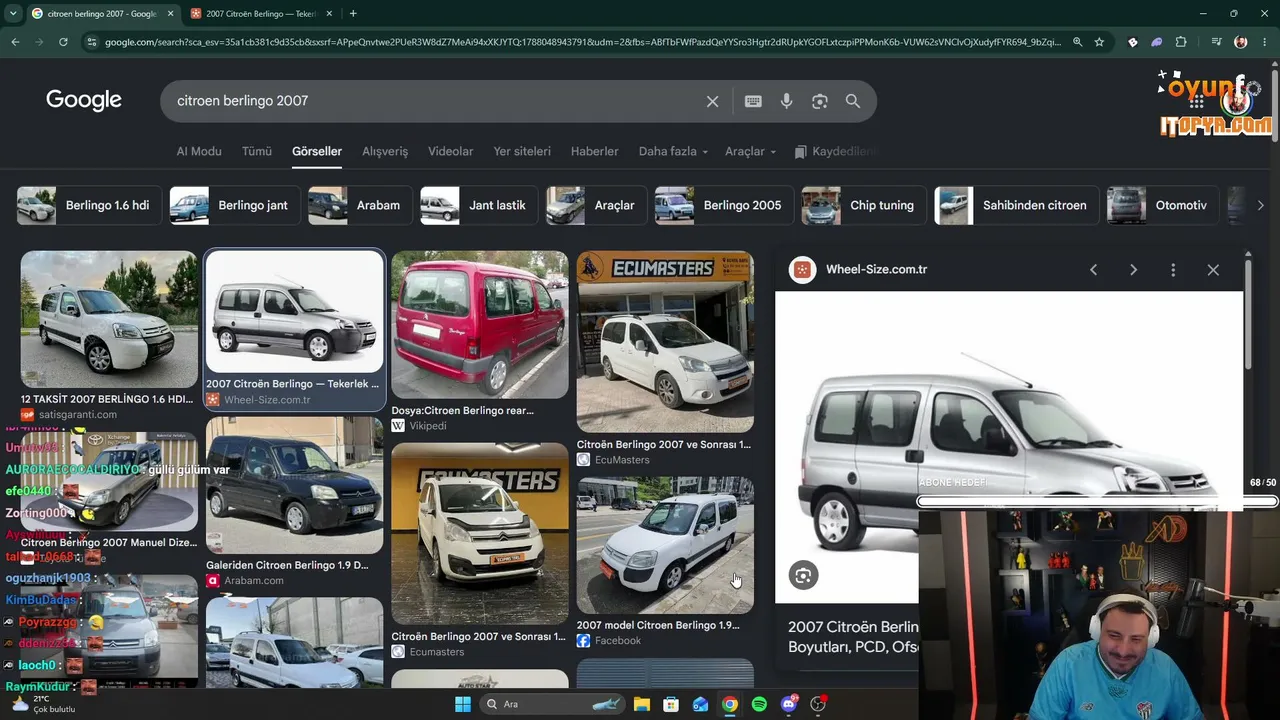The image size is (1280, 720).
Task: Open a new browser tab
Action: tap(353, 14)
